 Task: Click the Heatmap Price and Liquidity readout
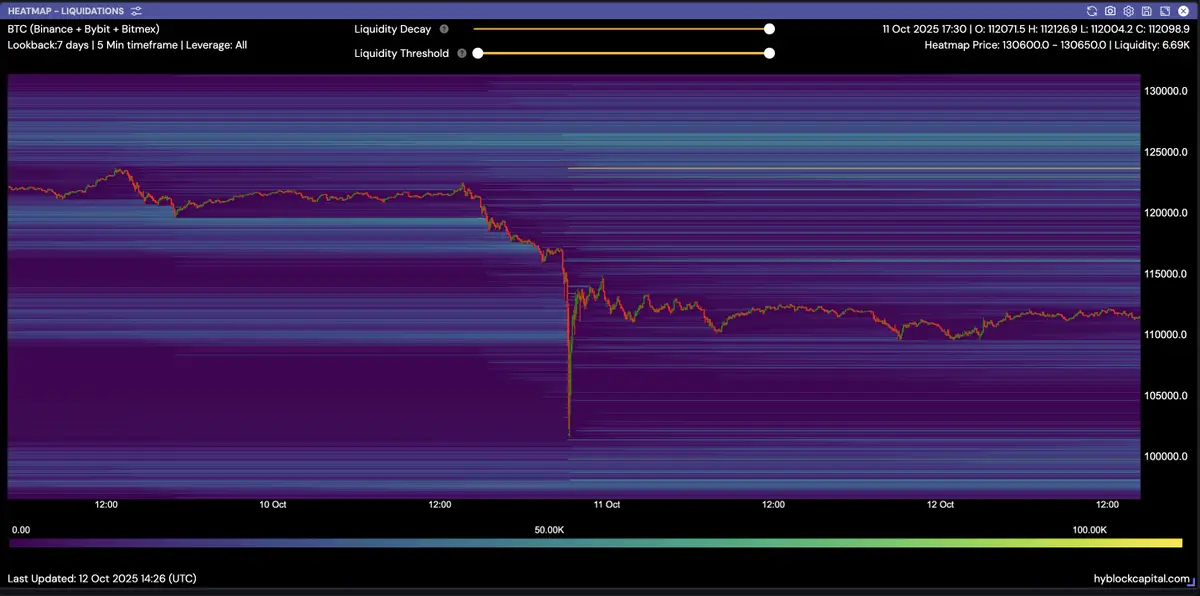coord(1057,45)
